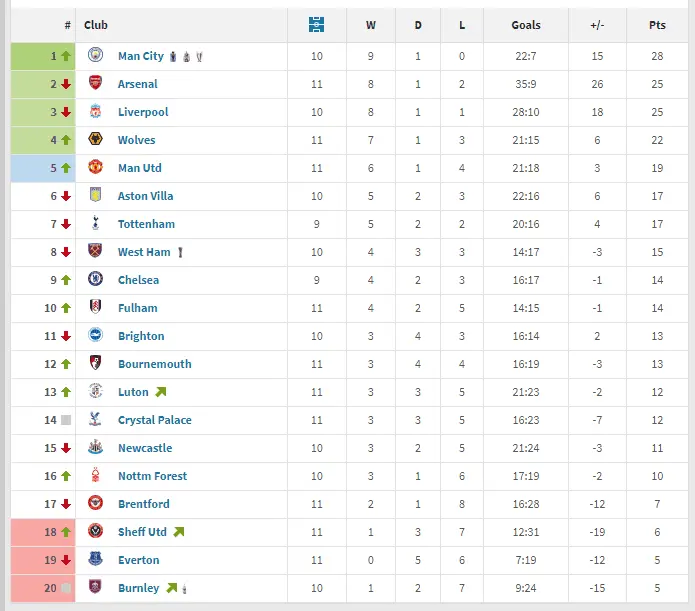The height and width of the screenshot is (611, 695).
Task: Click the promoted arrow beside Sheff Utd
Action: point(179,532)
